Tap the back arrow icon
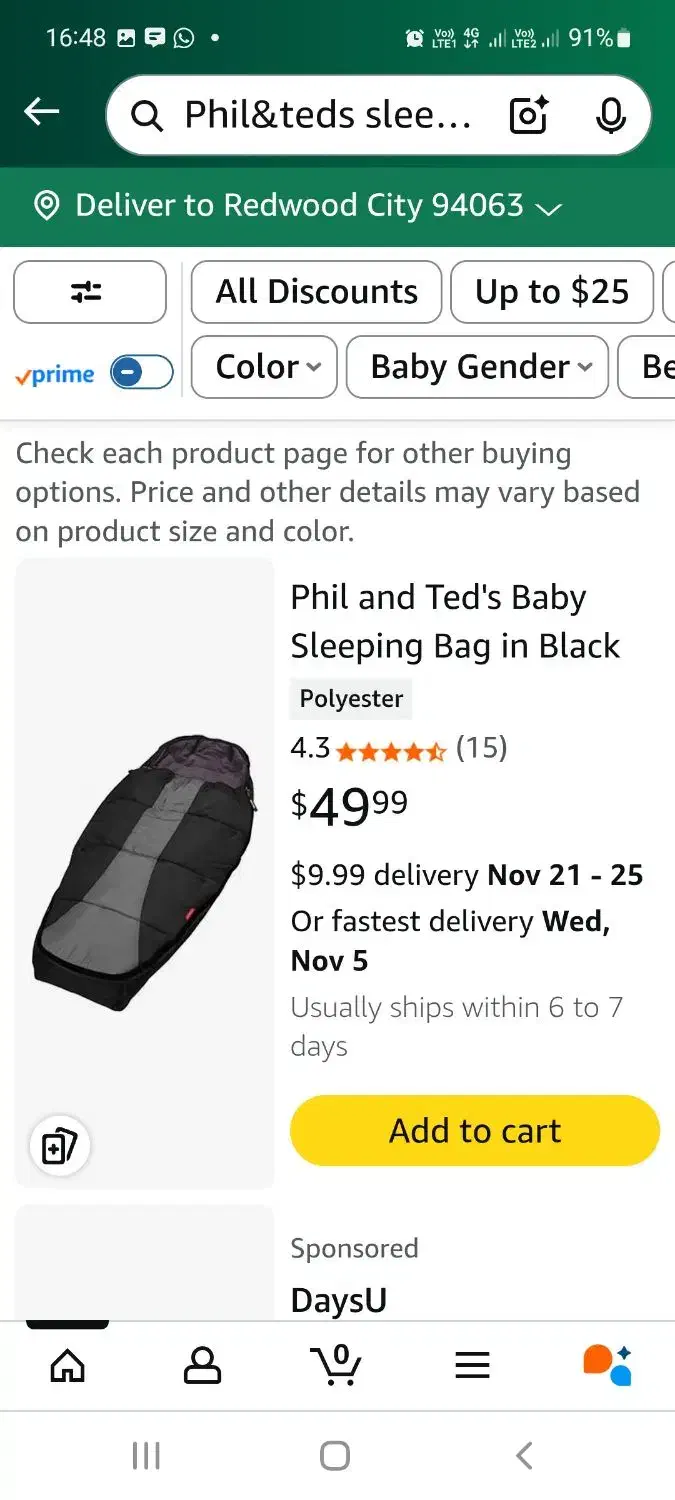The height and width of the screenshot is (1500, 675). (x=42, y=113)
